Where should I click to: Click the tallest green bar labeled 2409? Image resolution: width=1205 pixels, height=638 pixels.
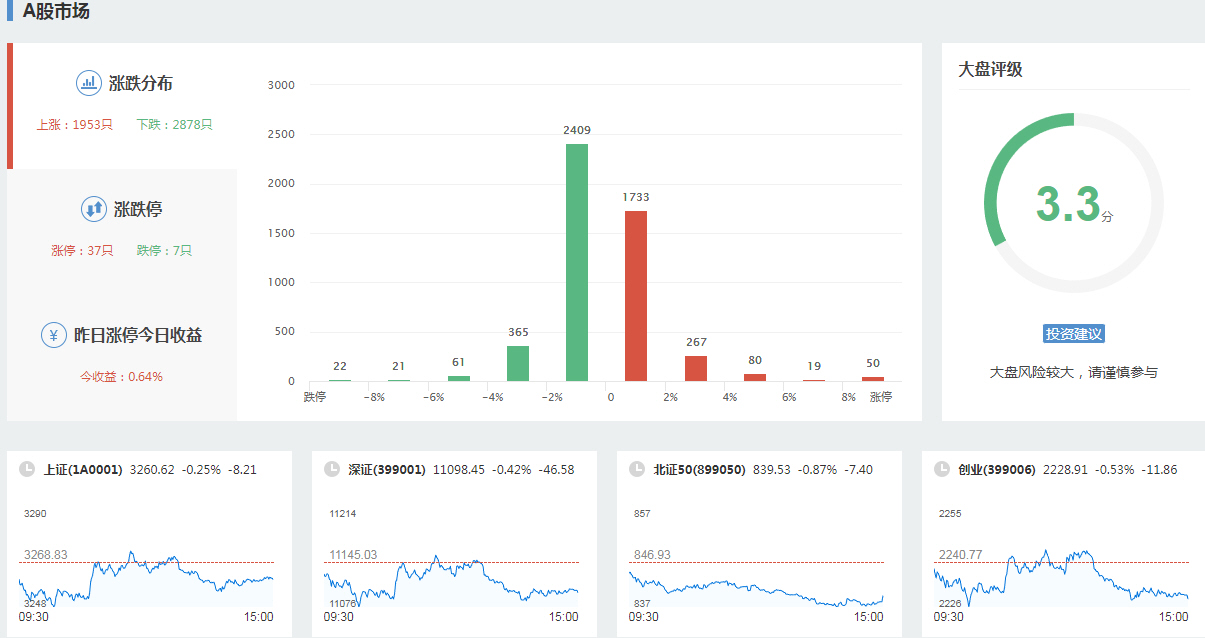pyautogui.click(x=577, y=262)
